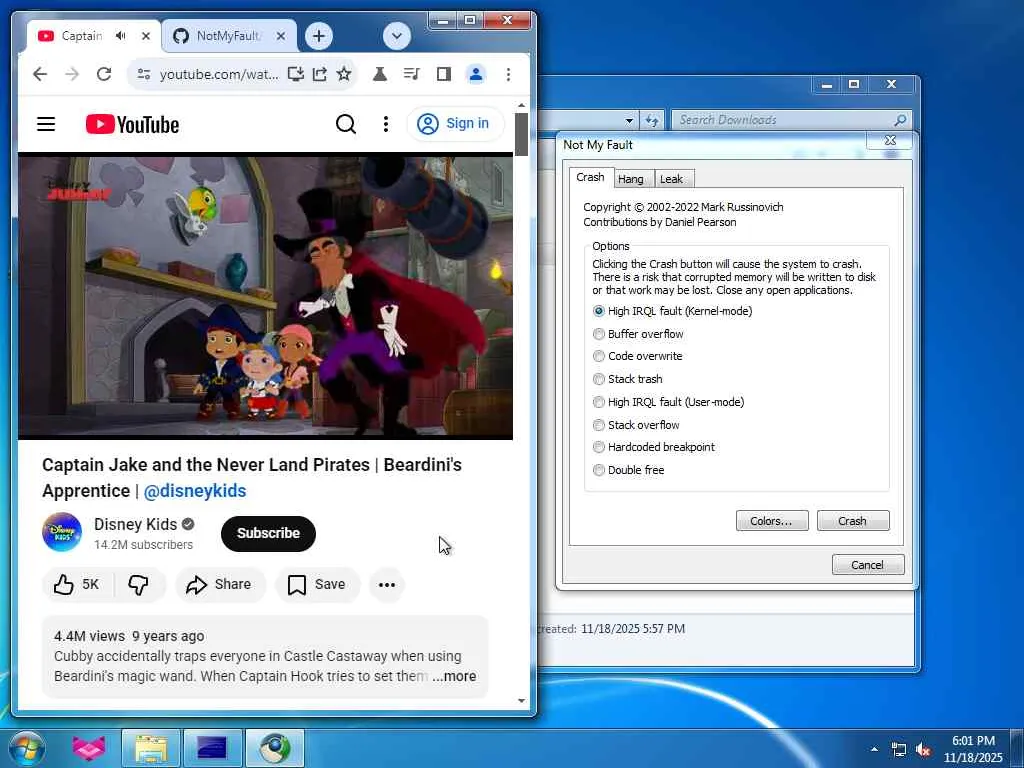
Task: Toggle Chrome side panel
Action: point(443,74)
